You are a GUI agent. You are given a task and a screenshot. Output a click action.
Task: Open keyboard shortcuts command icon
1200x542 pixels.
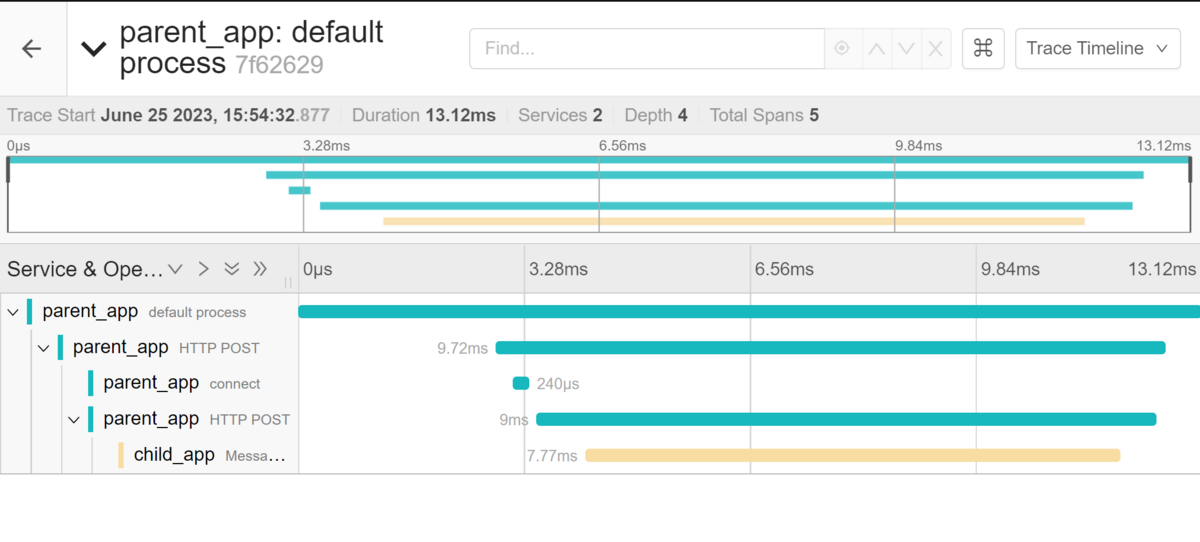[983, 48]
